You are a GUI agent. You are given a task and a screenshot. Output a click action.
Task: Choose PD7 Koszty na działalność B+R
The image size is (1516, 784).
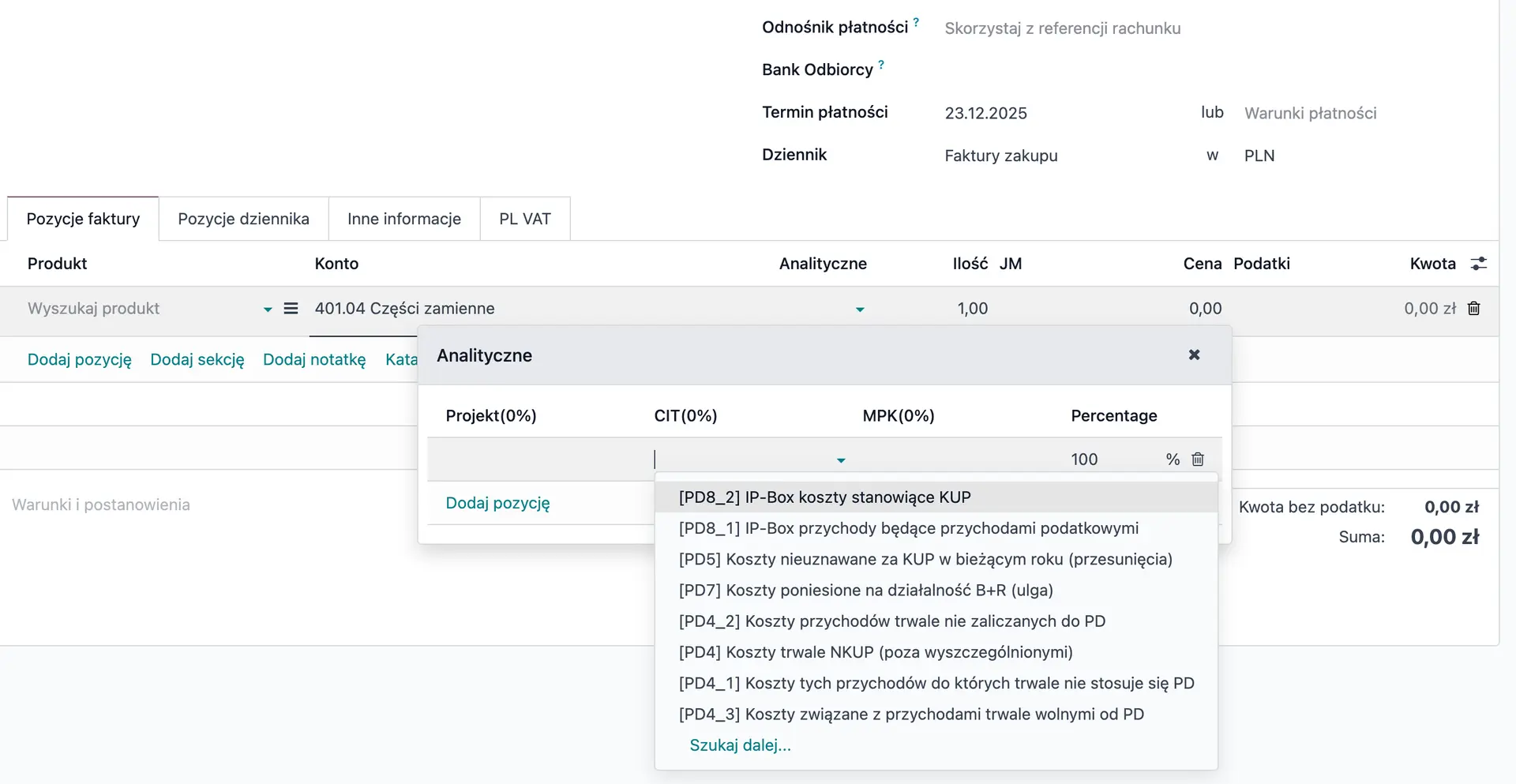click(x=865, y=591)
